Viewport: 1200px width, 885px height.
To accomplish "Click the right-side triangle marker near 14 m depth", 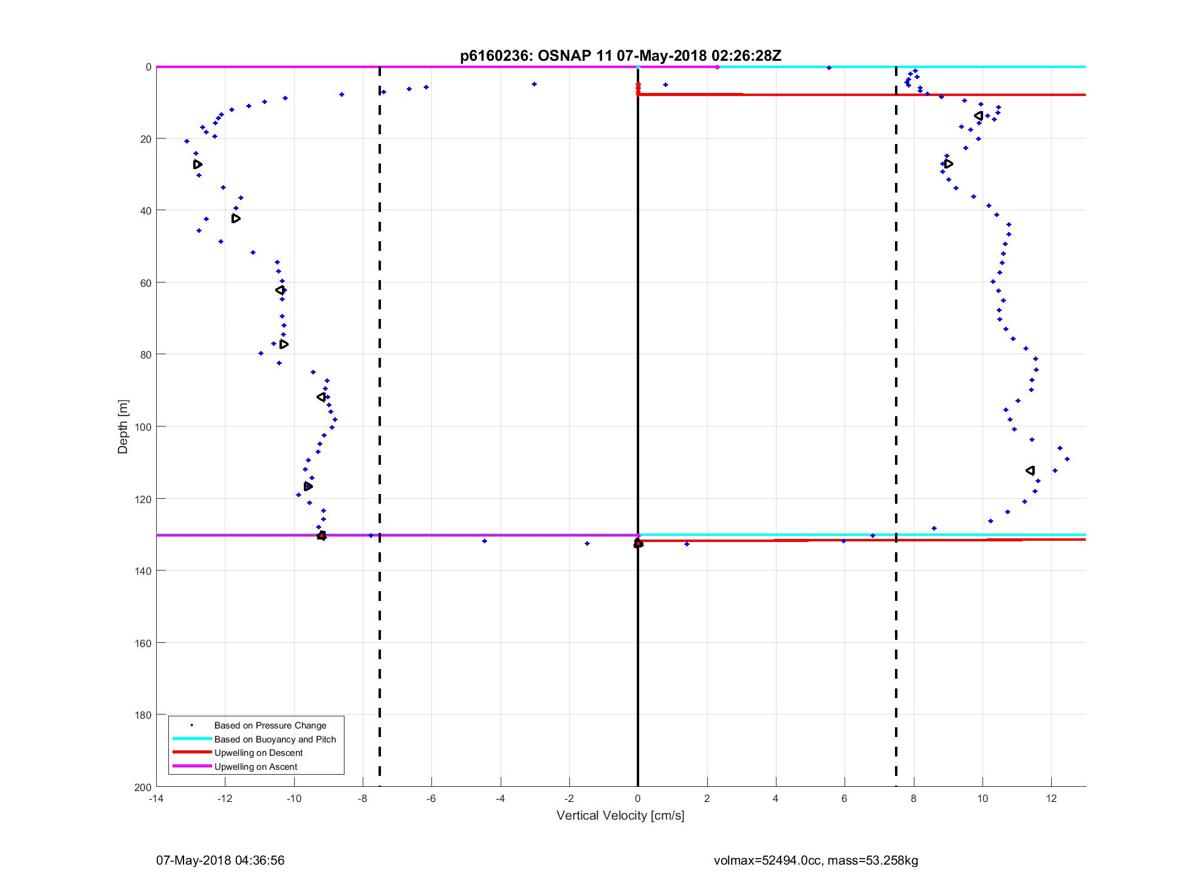I will pyautogui.click(x=978, y=116).
